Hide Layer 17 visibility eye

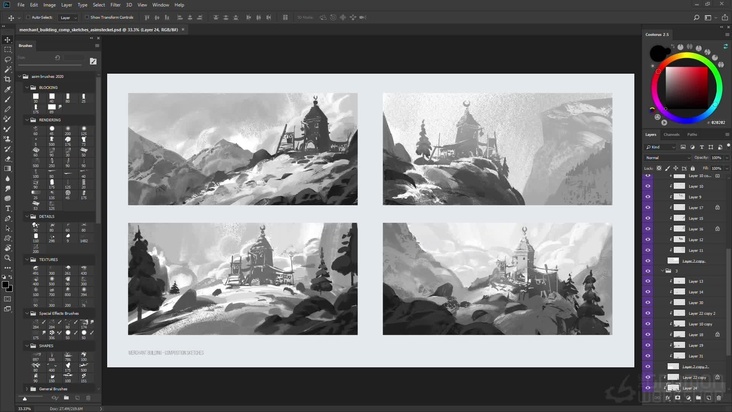tap(648, 208)
